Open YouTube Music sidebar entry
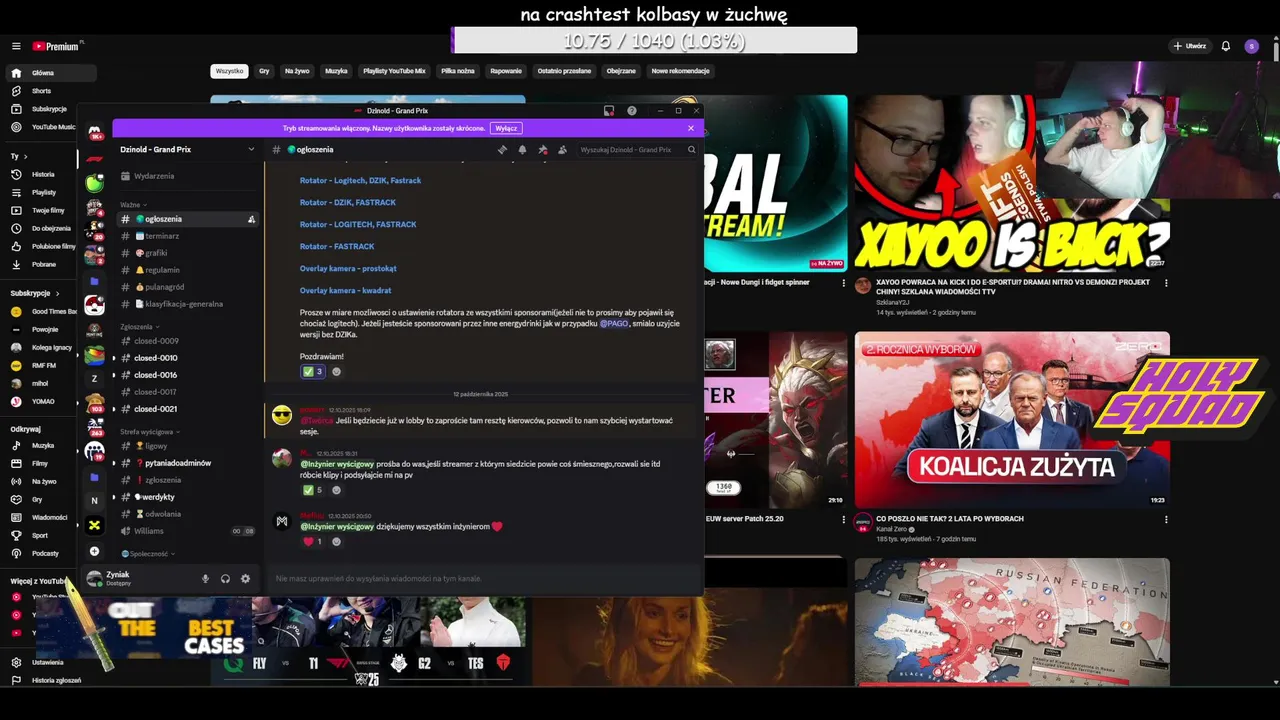The image size is (1280, 720). click(x=40, y=127)
